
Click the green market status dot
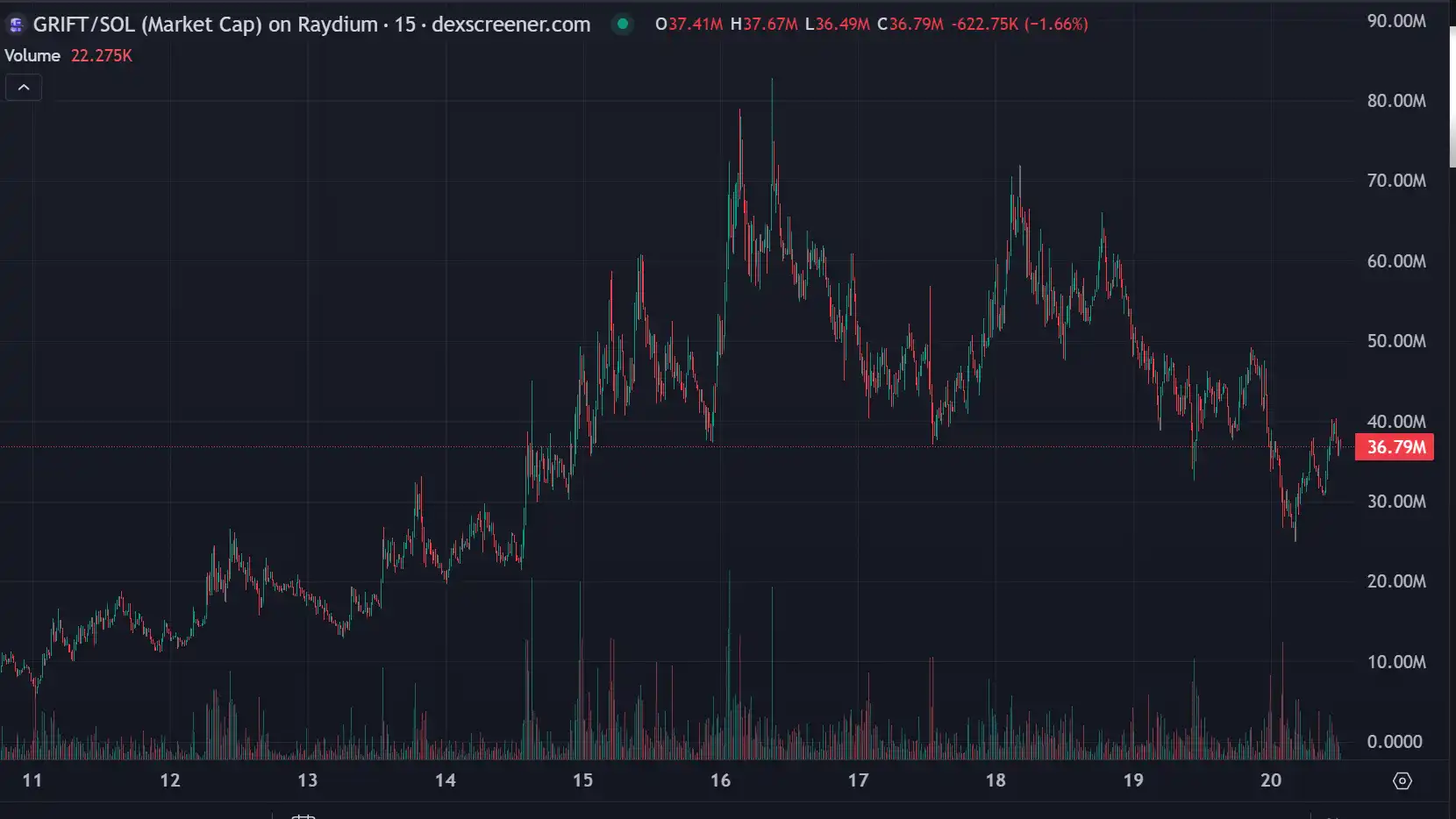(623, 24)
